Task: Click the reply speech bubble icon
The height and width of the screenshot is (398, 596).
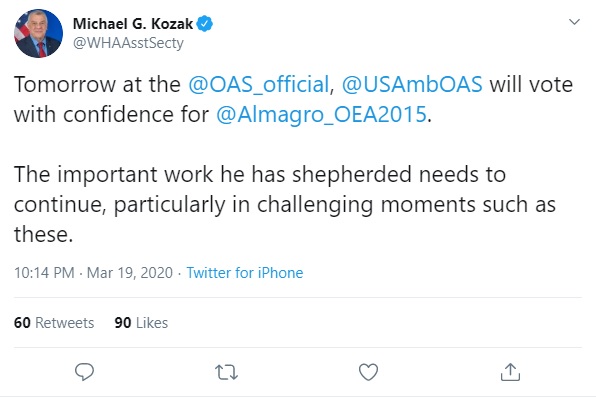Action: tap(84, 372)
